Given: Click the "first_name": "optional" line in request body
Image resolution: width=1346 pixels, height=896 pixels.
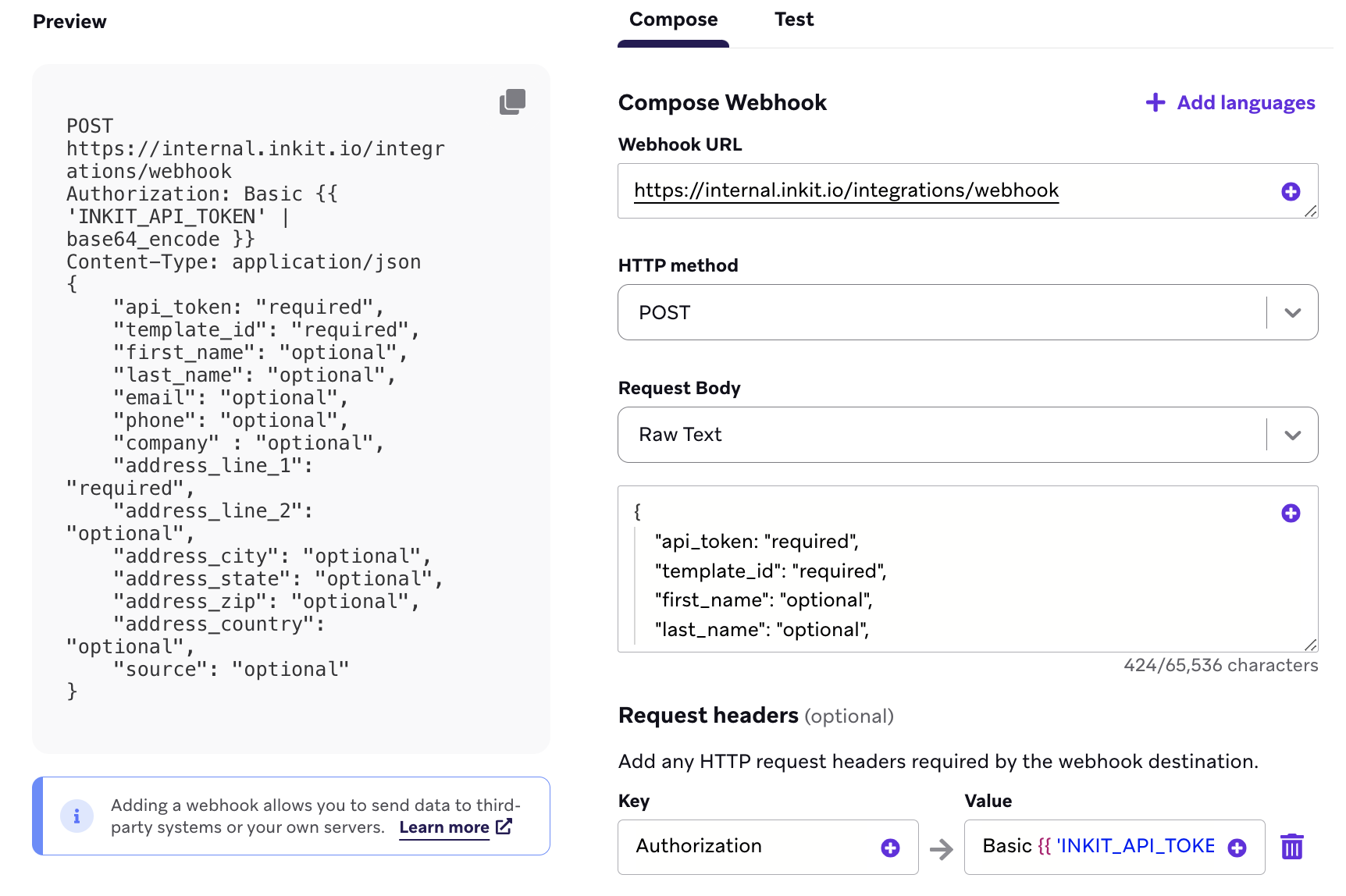Looking at the screenshot, I should pos(764,600).
